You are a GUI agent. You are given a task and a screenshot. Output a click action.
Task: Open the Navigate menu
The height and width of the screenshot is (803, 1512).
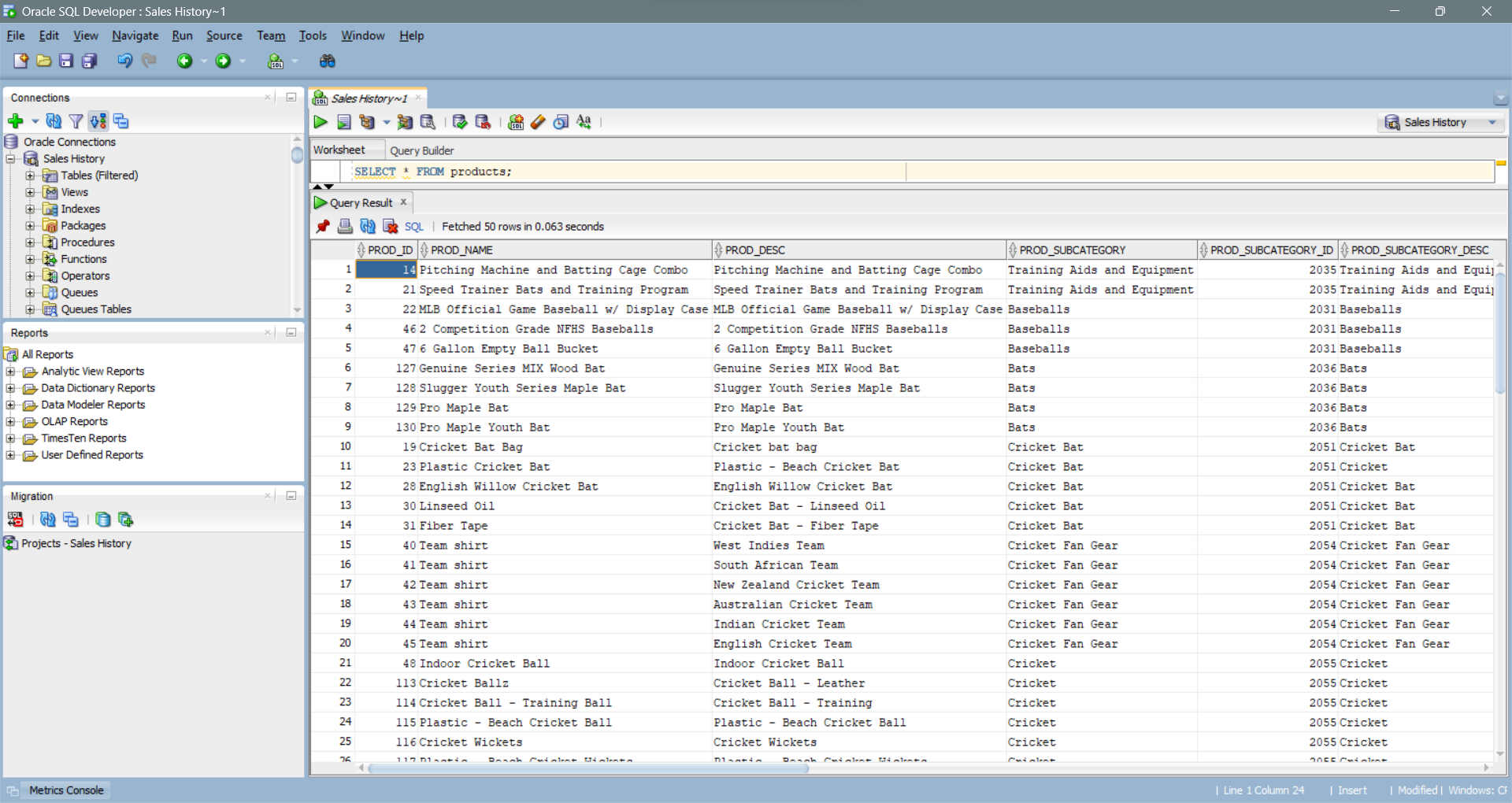coord(135,35)
